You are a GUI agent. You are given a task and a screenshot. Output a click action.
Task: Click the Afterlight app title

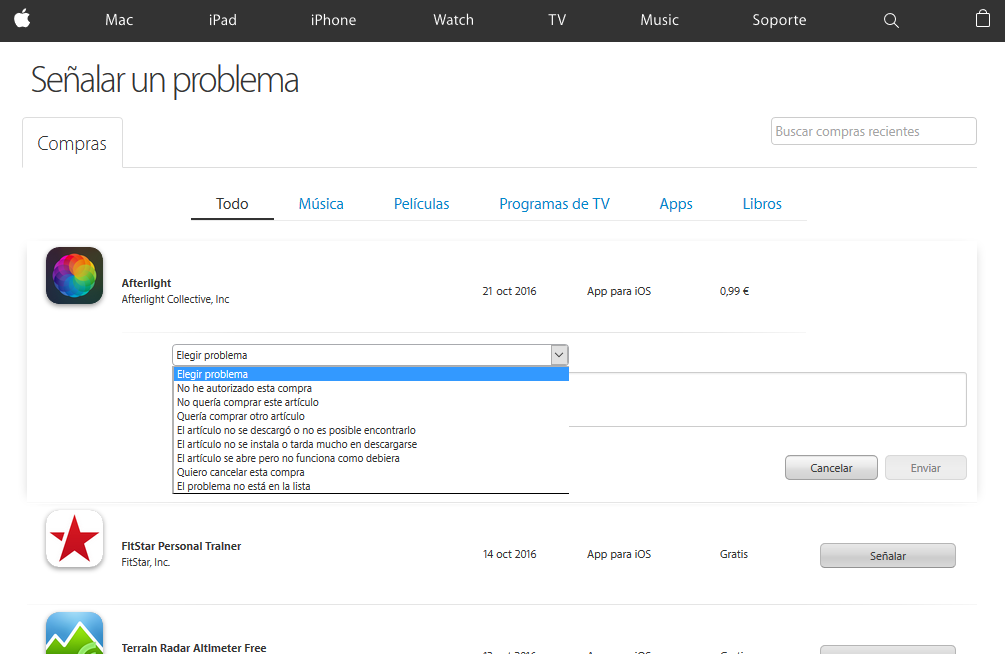[146, 283]
